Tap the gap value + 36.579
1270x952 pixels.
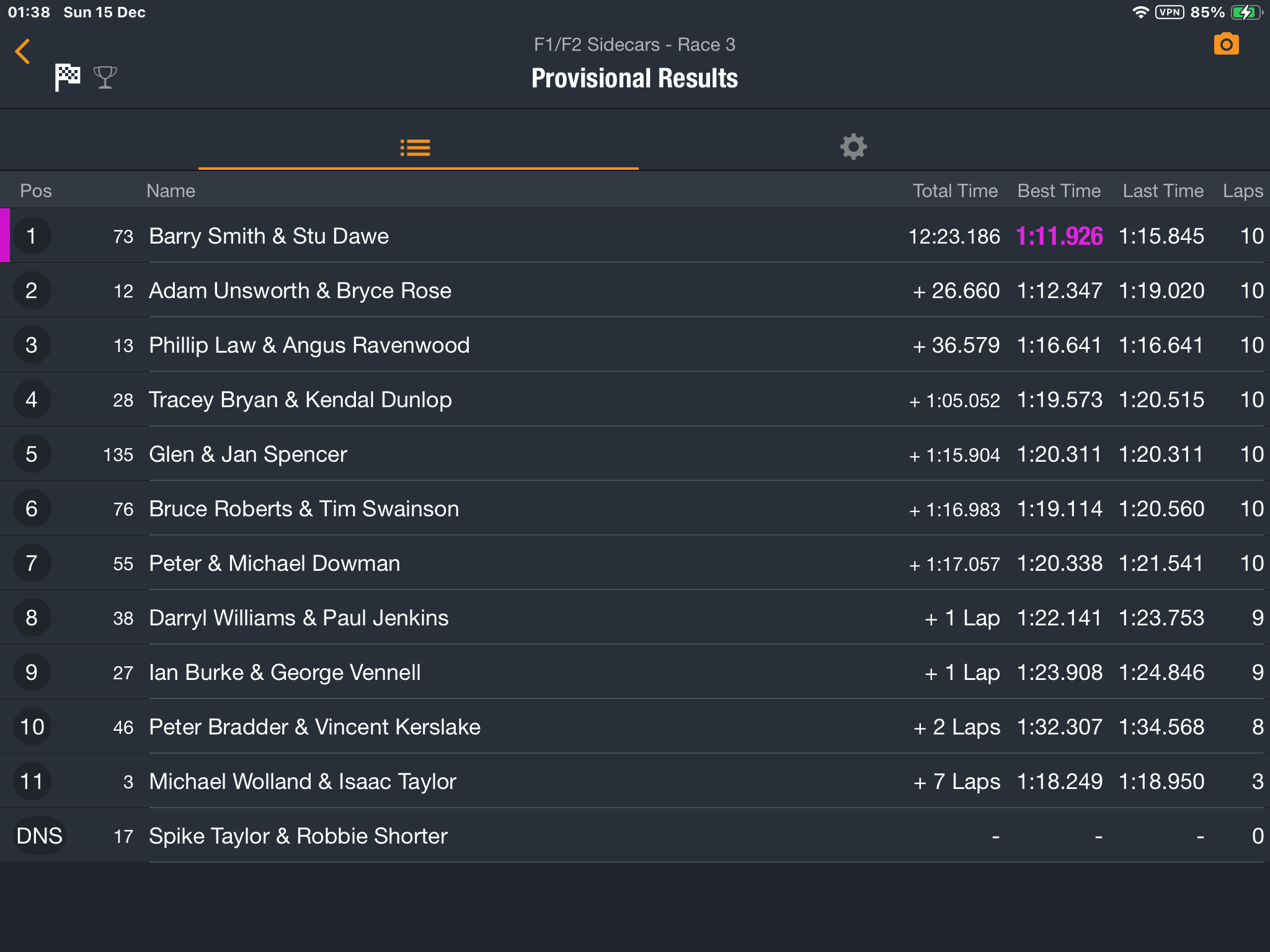tap(956, 345)
